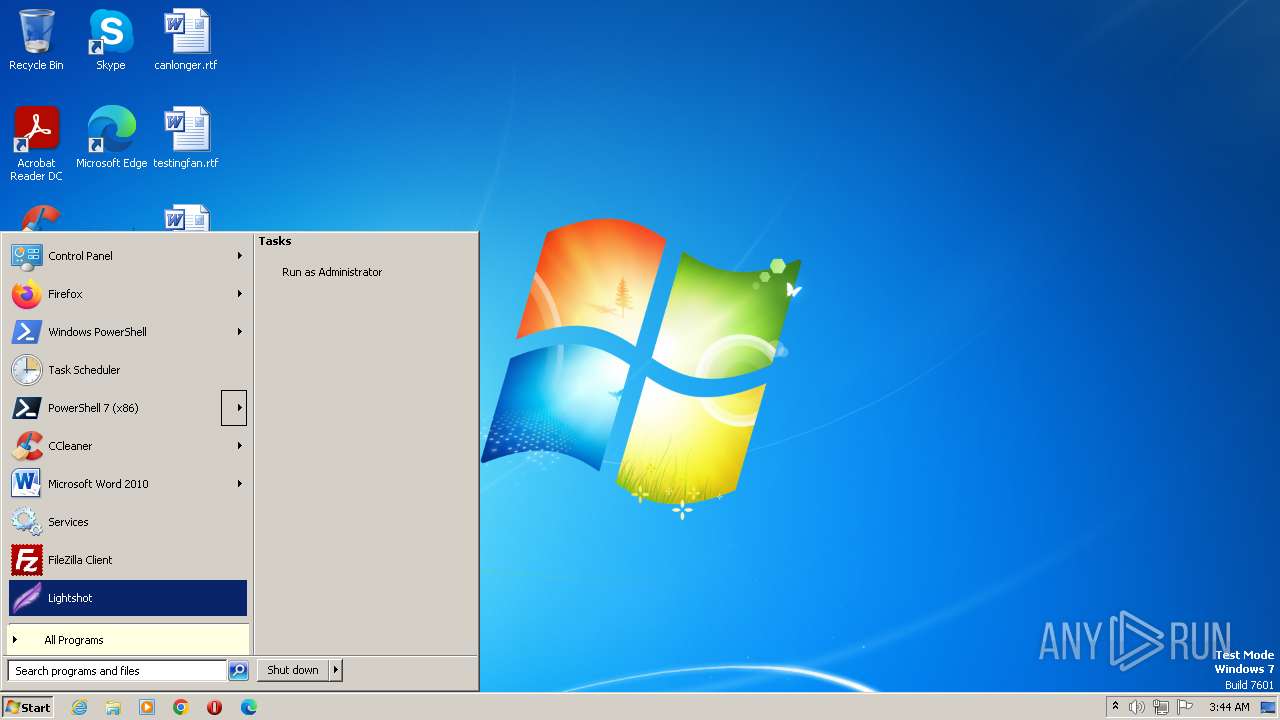Click the 3:44 AM system clock
Viewport: 1280px width, 720px height.
click(x=1229, y=707)
